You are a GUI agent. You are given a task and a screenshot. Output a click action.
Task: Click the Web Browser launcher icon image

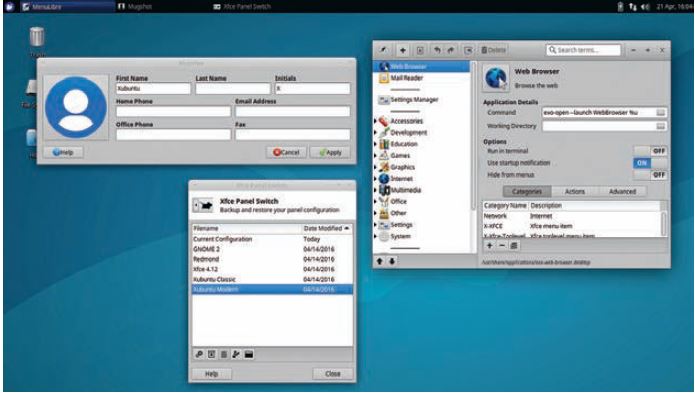tap(496, 78)
